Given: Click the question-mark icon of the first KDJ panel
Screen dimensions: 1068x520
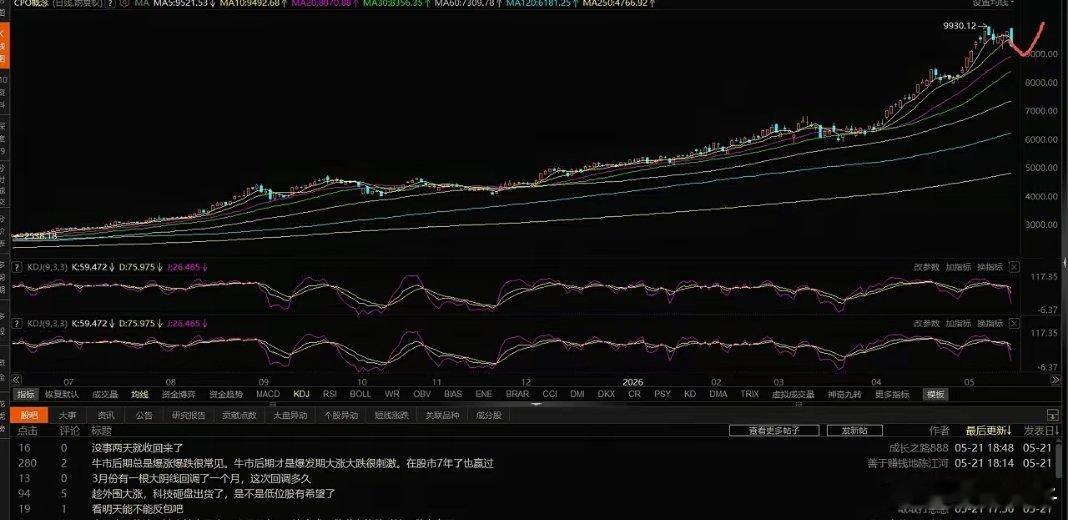Looking at the screenshot, I should click(19, 267).
